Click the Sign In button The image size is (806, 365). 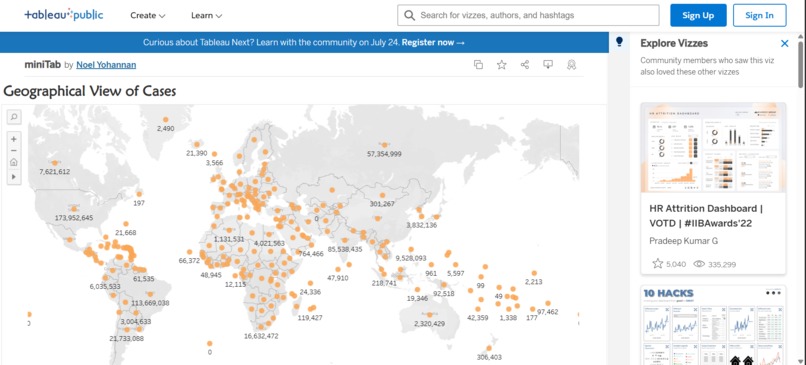tap(759, 15)
